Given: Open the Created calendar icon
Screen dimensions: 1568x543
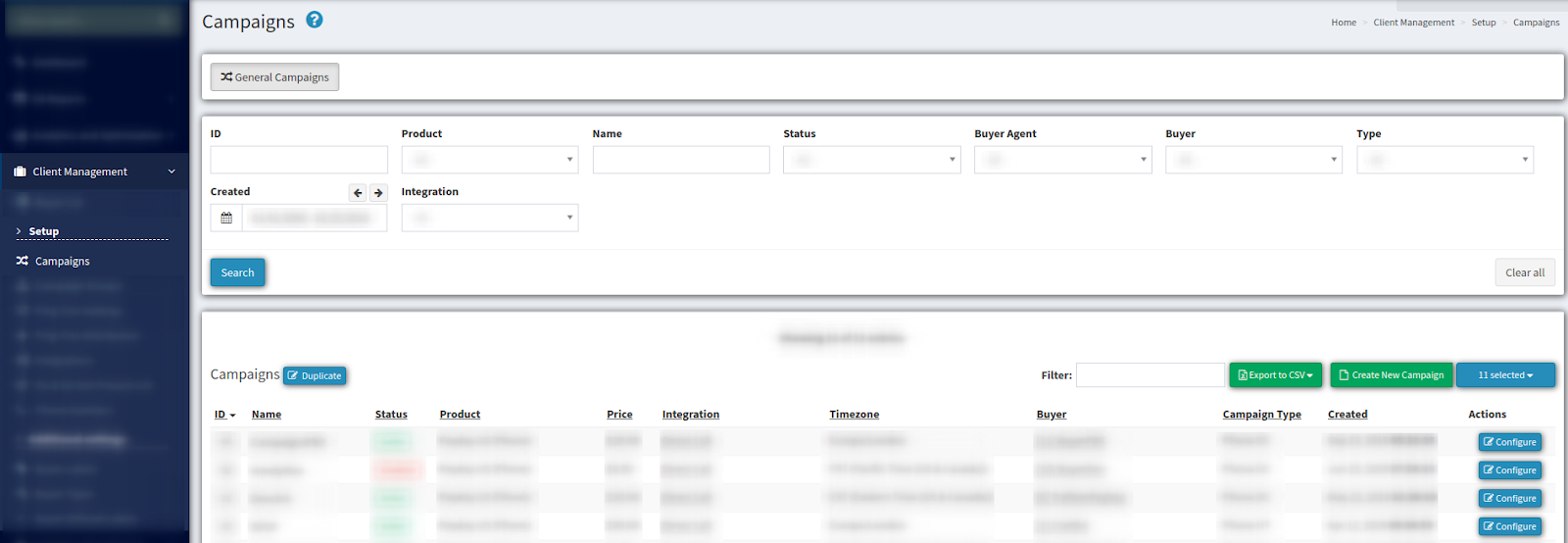Looking at the screenshot, I should coord(226,218).
